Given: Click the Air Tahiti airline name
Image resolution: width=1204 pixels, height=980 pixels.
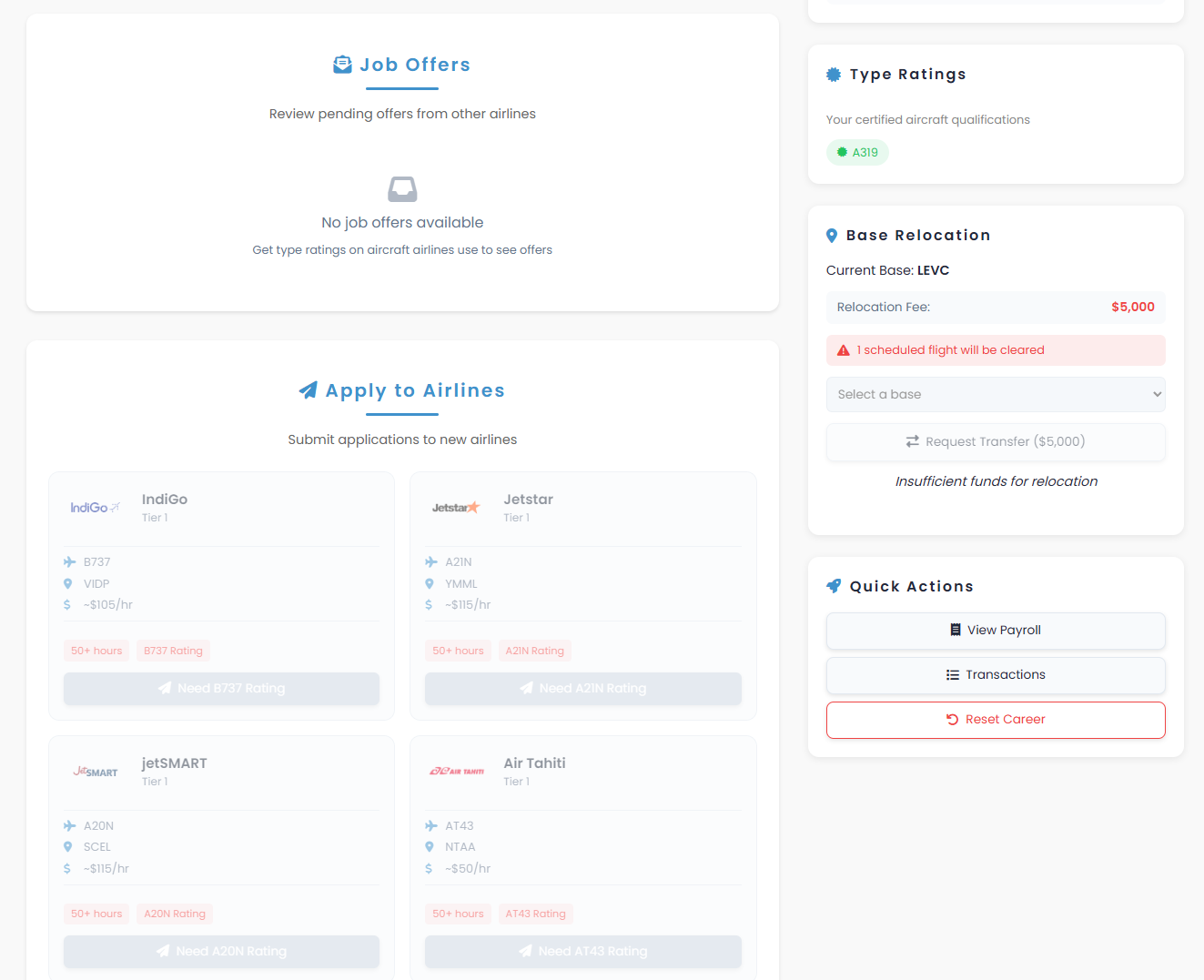Looking at the screenshot, I should tap(535, 763).
